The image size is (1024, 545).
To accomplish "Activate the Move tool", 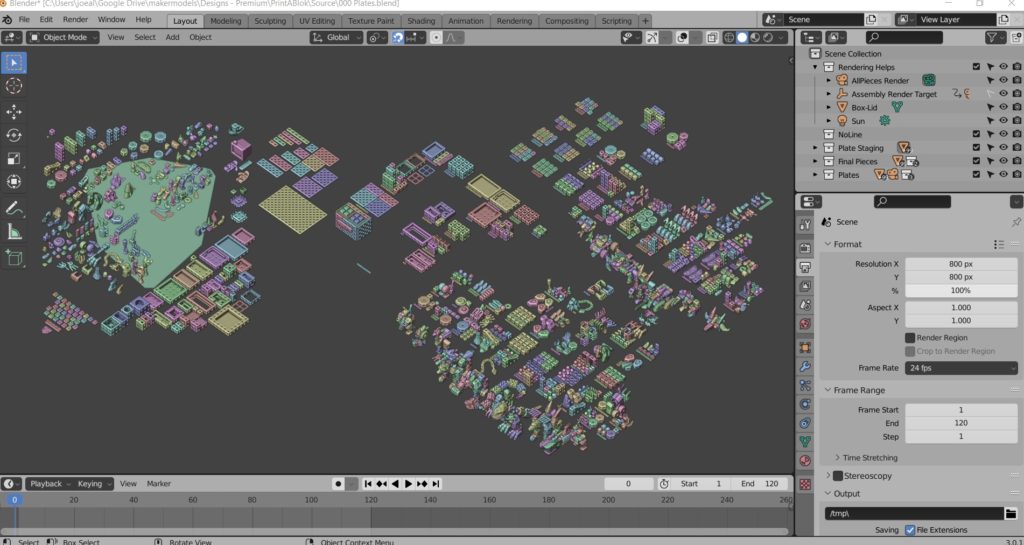I will pos(14,111).
